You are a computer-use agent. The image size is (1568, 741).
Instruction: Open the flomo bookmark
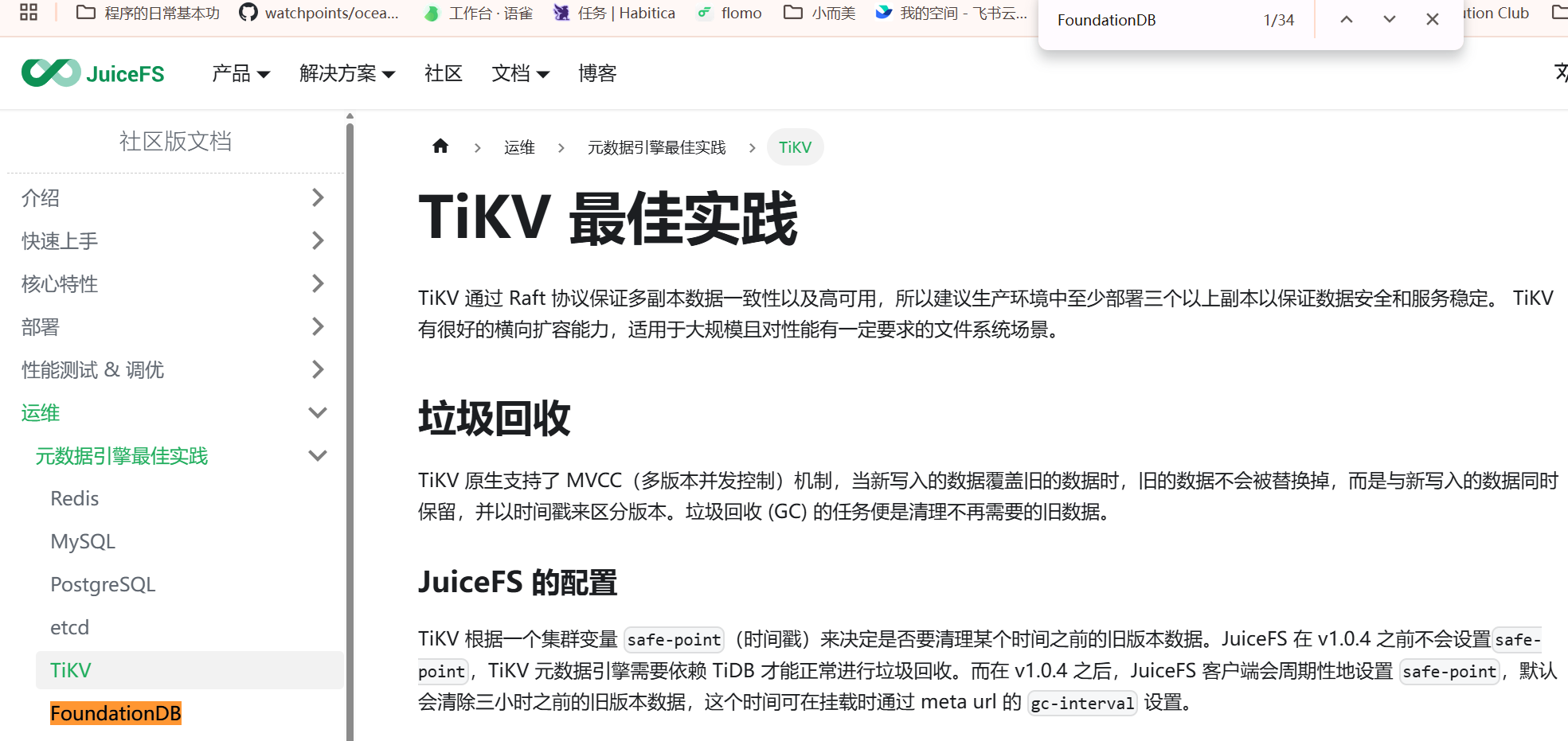click(x=729, y=13)
